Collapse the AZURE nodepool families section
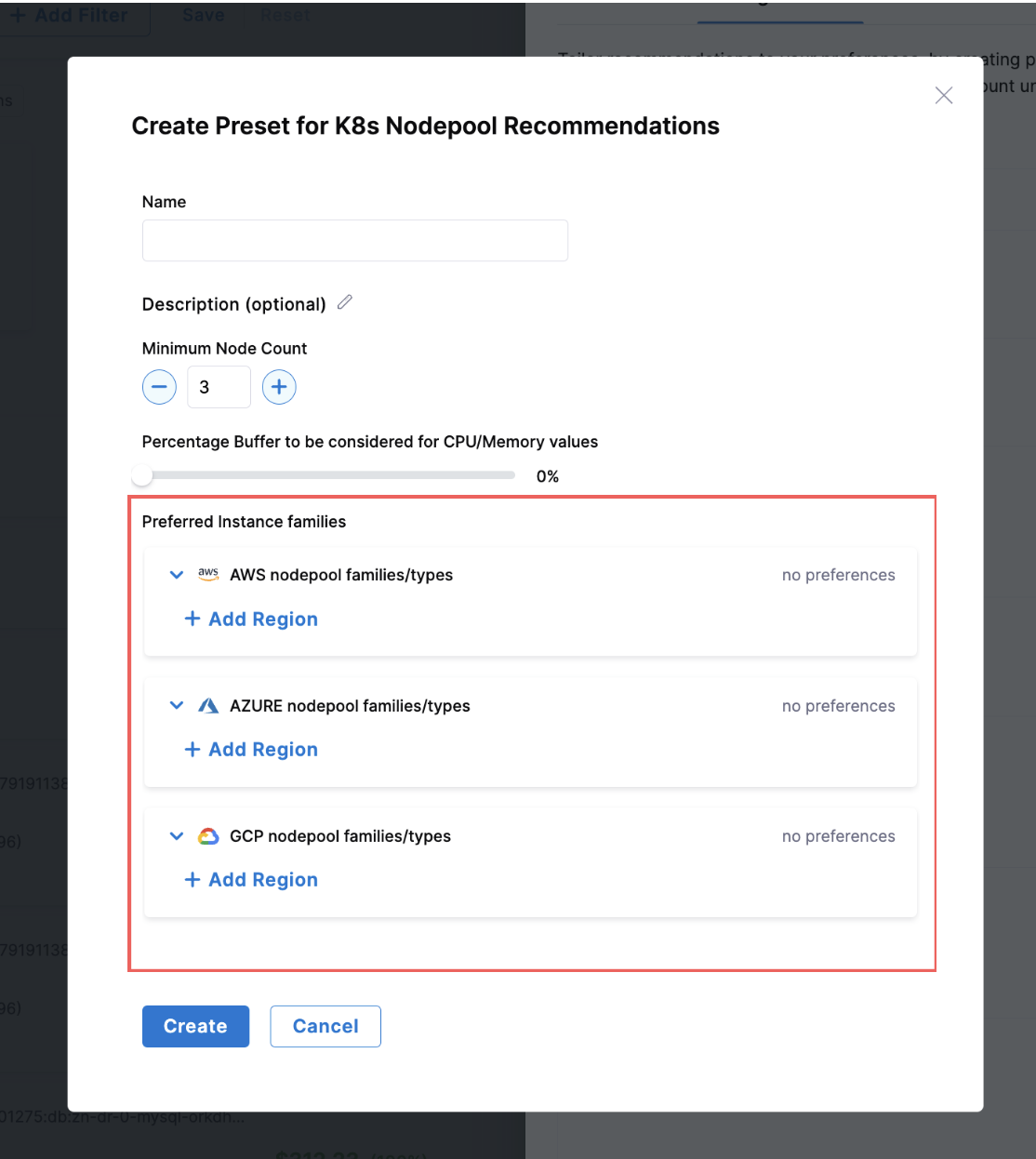This screenshot has width=1036, height=1159. pos(176,706)
